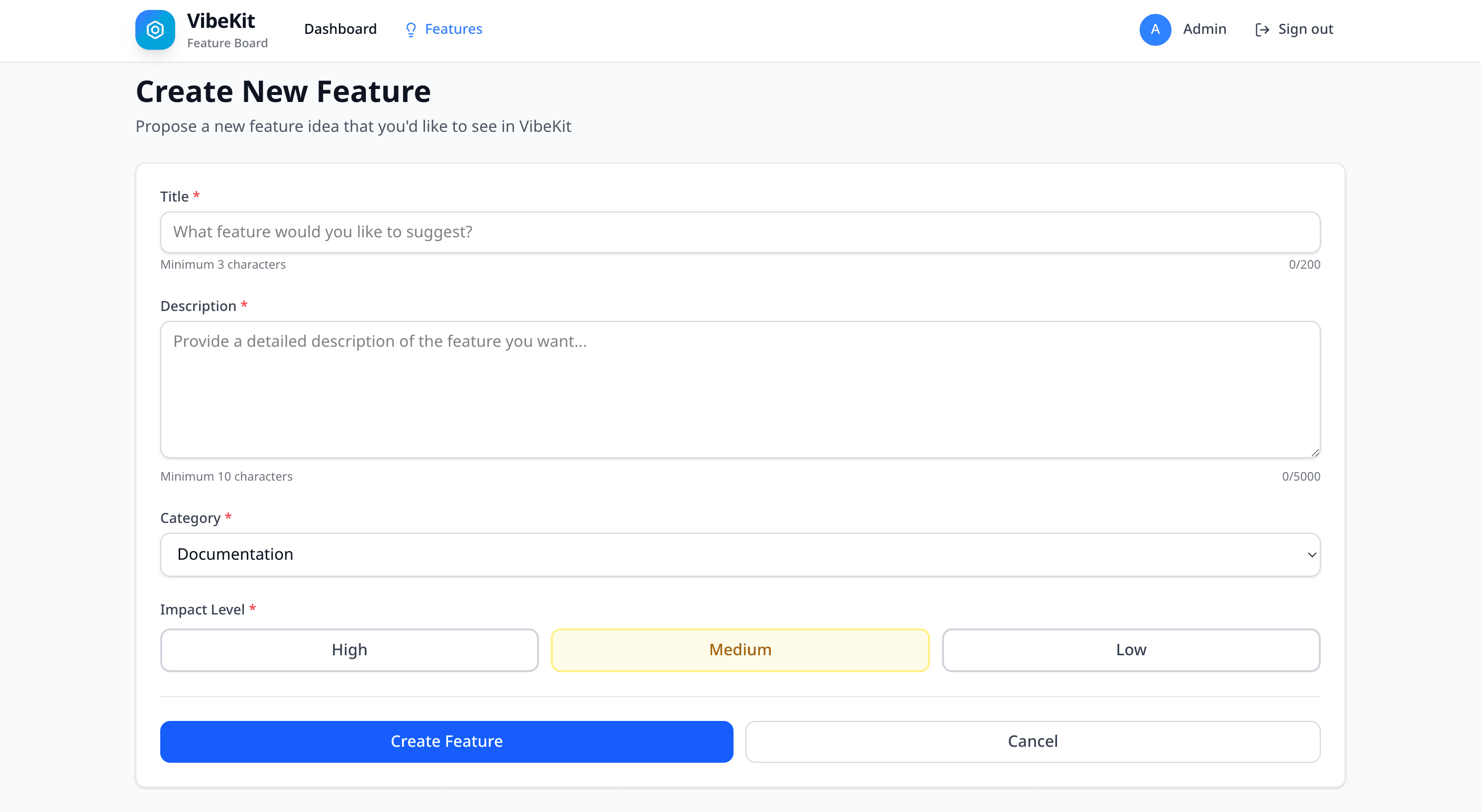Change the category from Documentation
This screenshot has width=1481, height=812.
point(740,554)
